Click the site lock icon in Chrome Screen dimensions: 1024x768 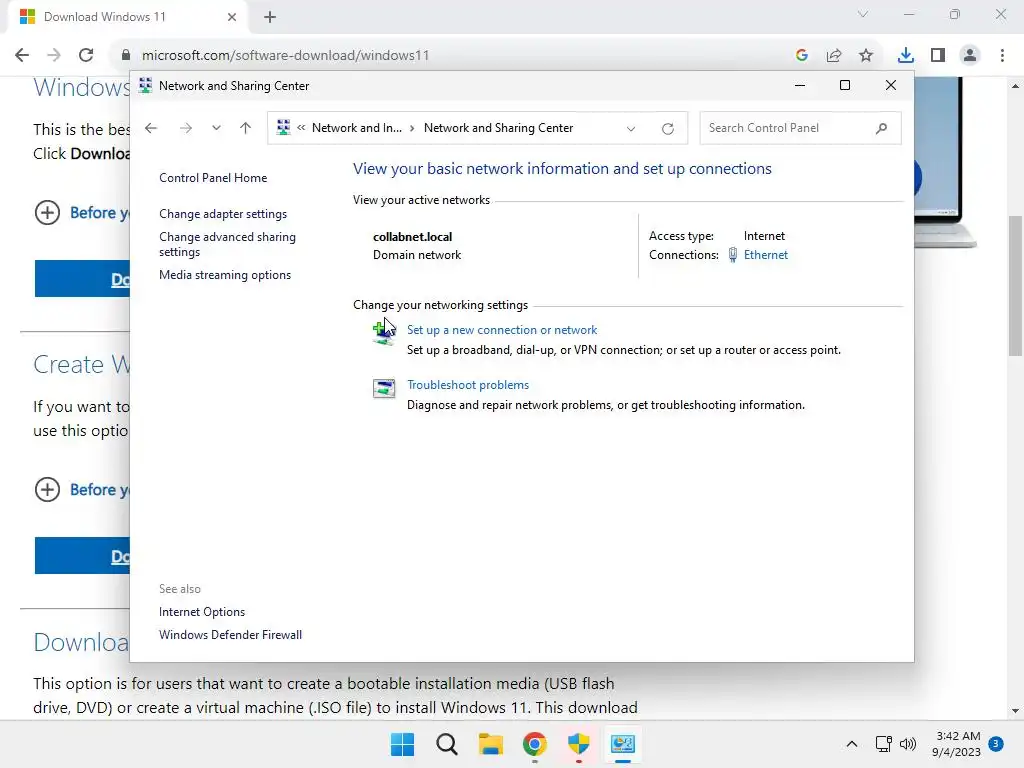[x=126, y=55]
